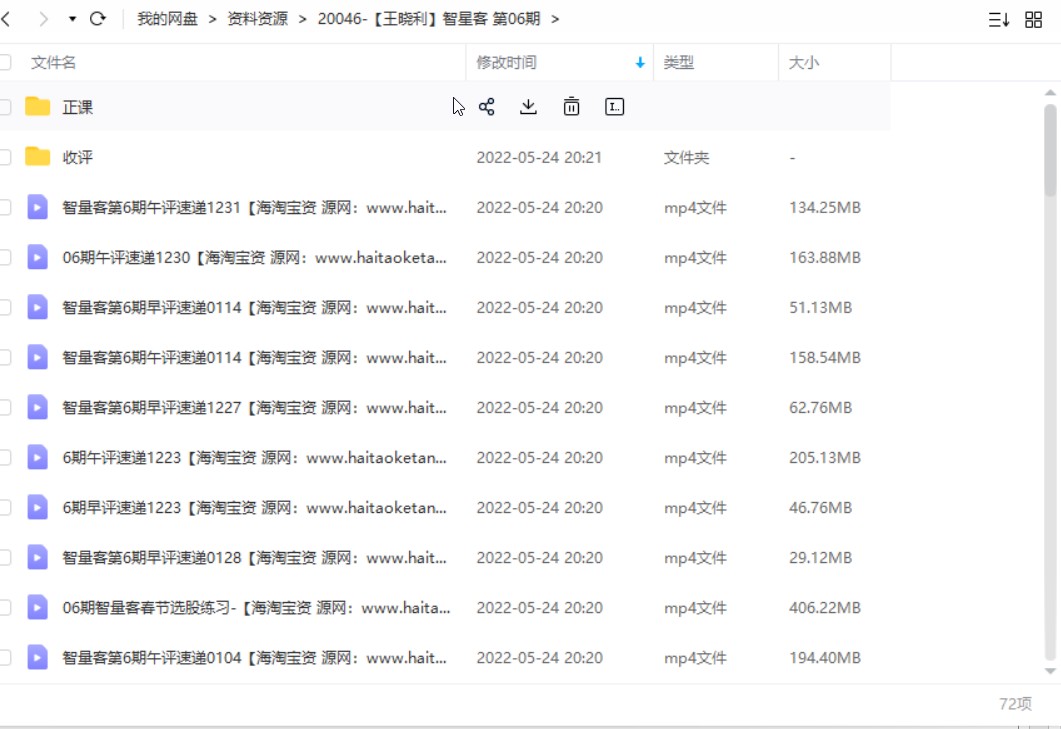Go forward with the forward arrow
The image size is (1061, 729).
point(44,19)
